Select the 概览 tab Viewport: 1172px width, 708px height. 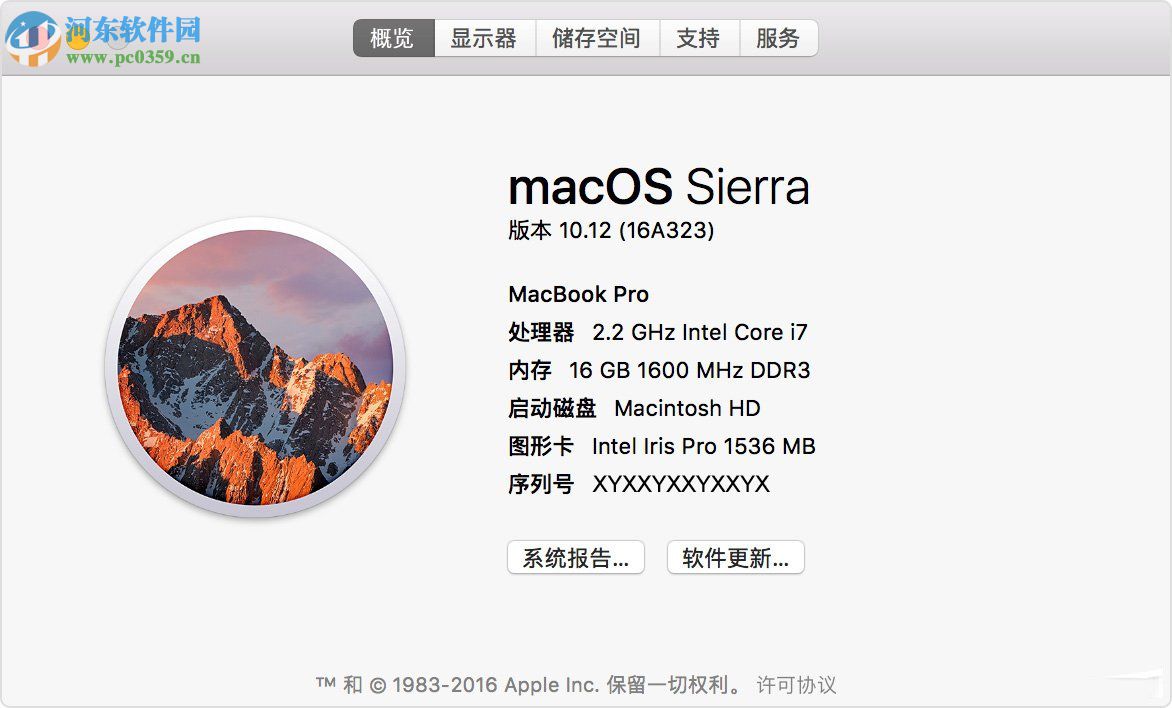click(x=393, y=38)
